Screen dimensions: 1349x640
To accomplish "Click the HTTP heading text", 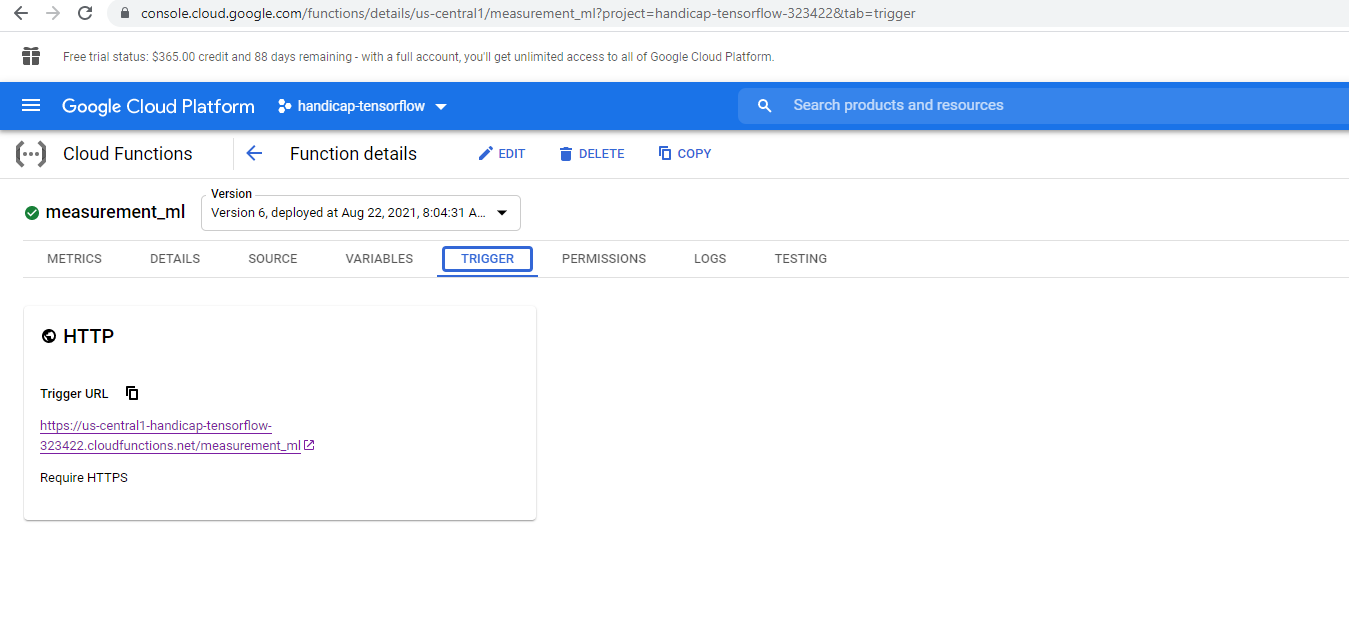I will click(89, 337).
